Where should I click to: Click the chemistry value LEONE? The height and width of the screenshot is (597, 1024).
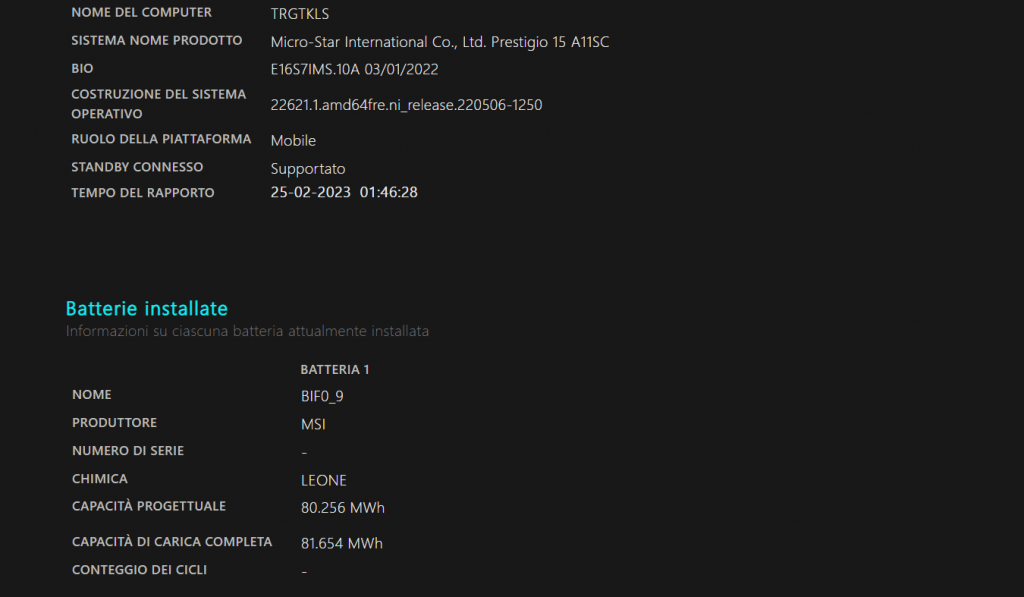[324, 480]
